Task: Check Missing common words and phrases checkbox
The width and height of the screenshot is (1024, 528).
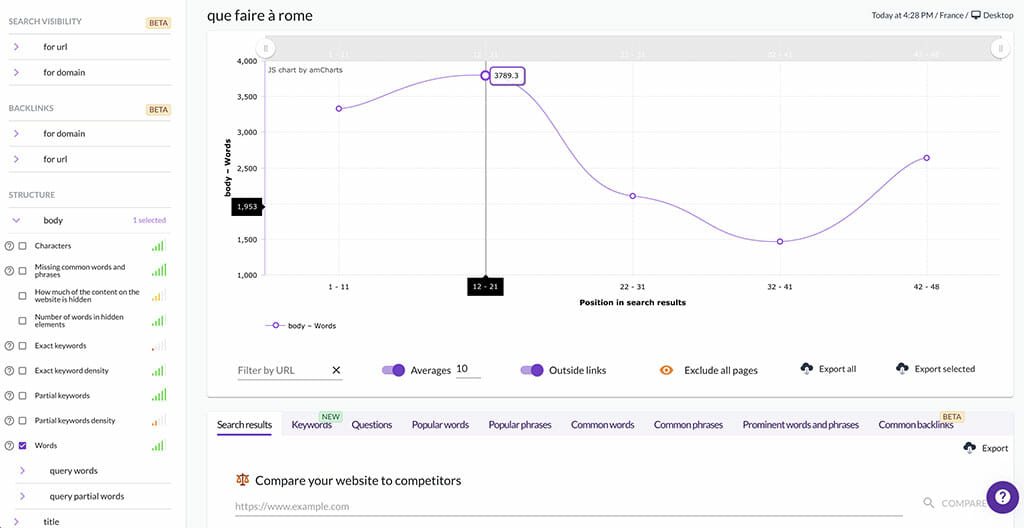Action: (x=22, y=271)
